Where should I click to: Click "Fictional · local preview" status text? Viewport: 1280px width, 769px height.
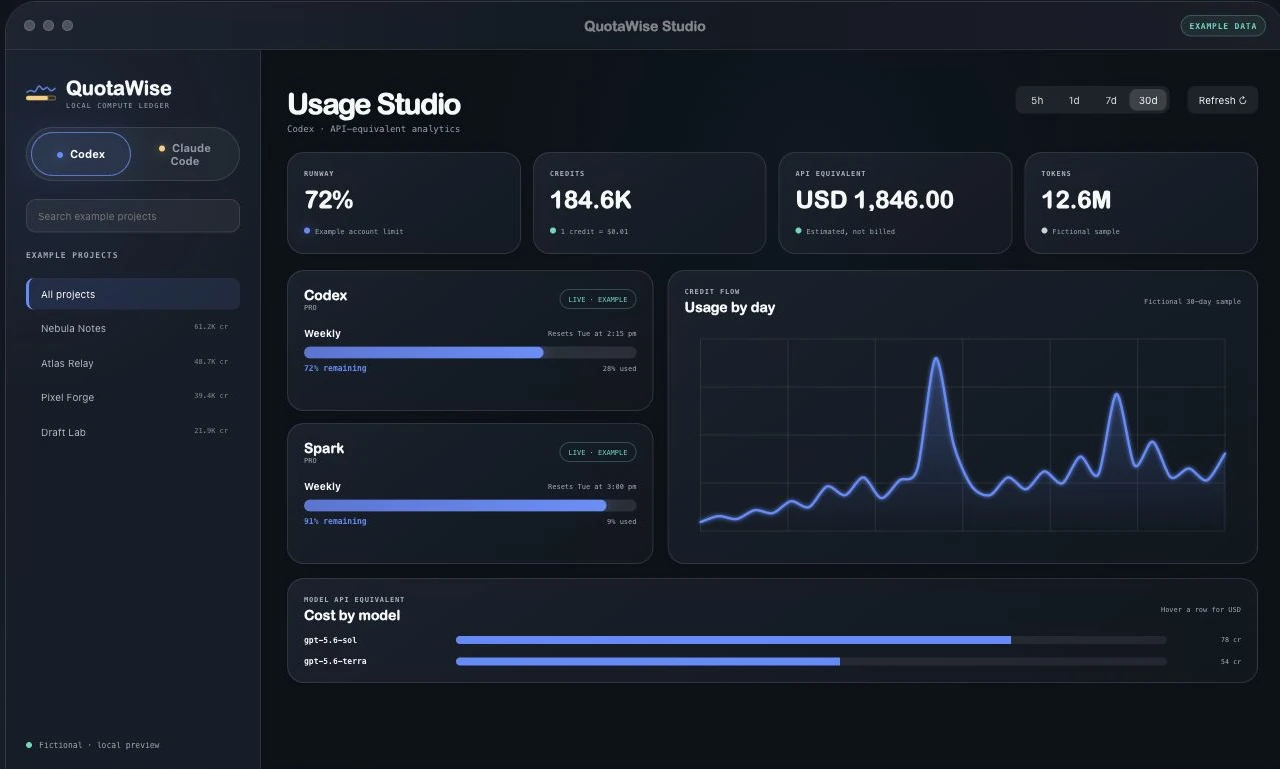tap(99, 745)
